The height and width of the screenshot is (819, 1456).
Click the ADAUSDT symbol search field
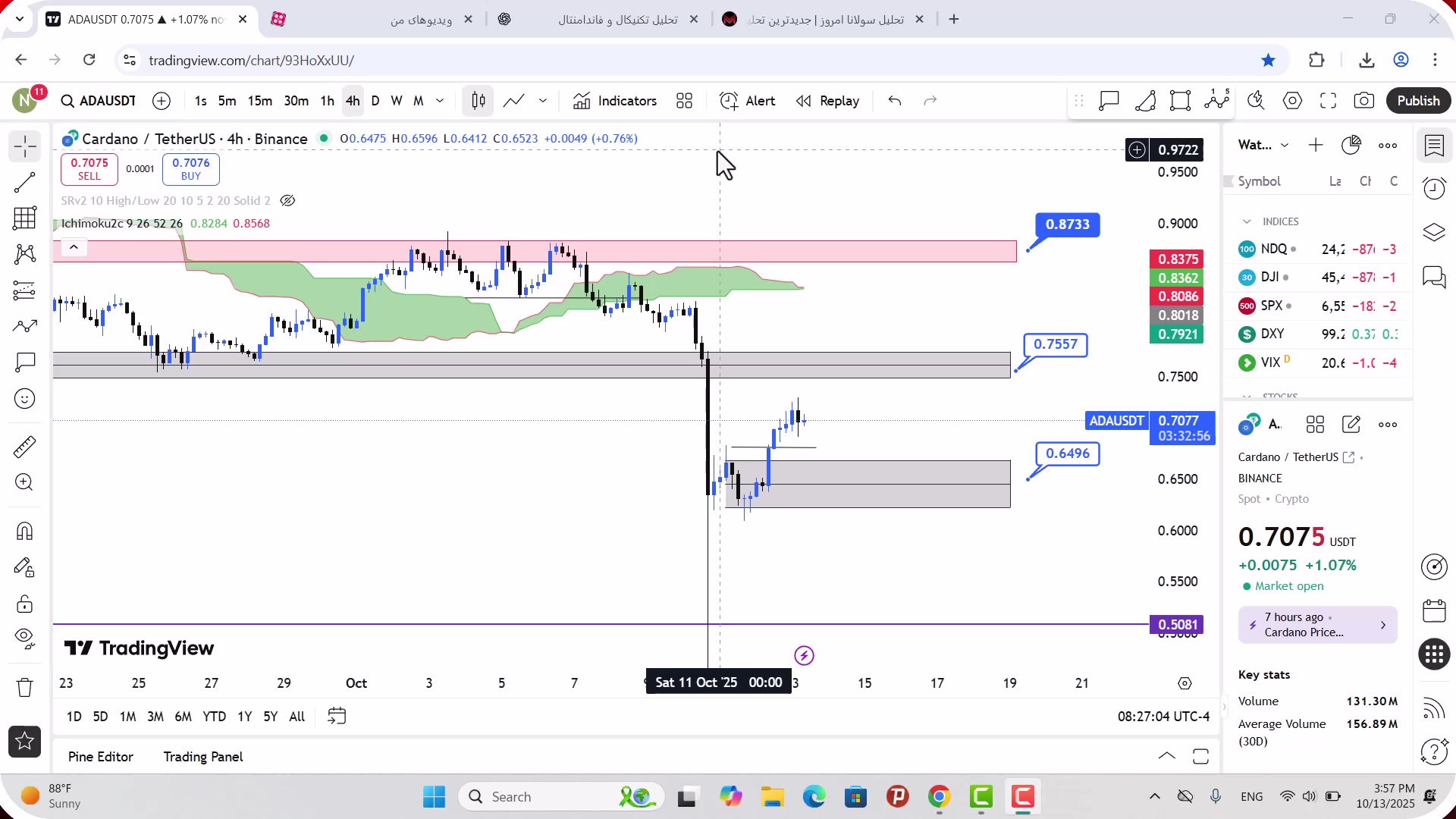tap(99, 101)
